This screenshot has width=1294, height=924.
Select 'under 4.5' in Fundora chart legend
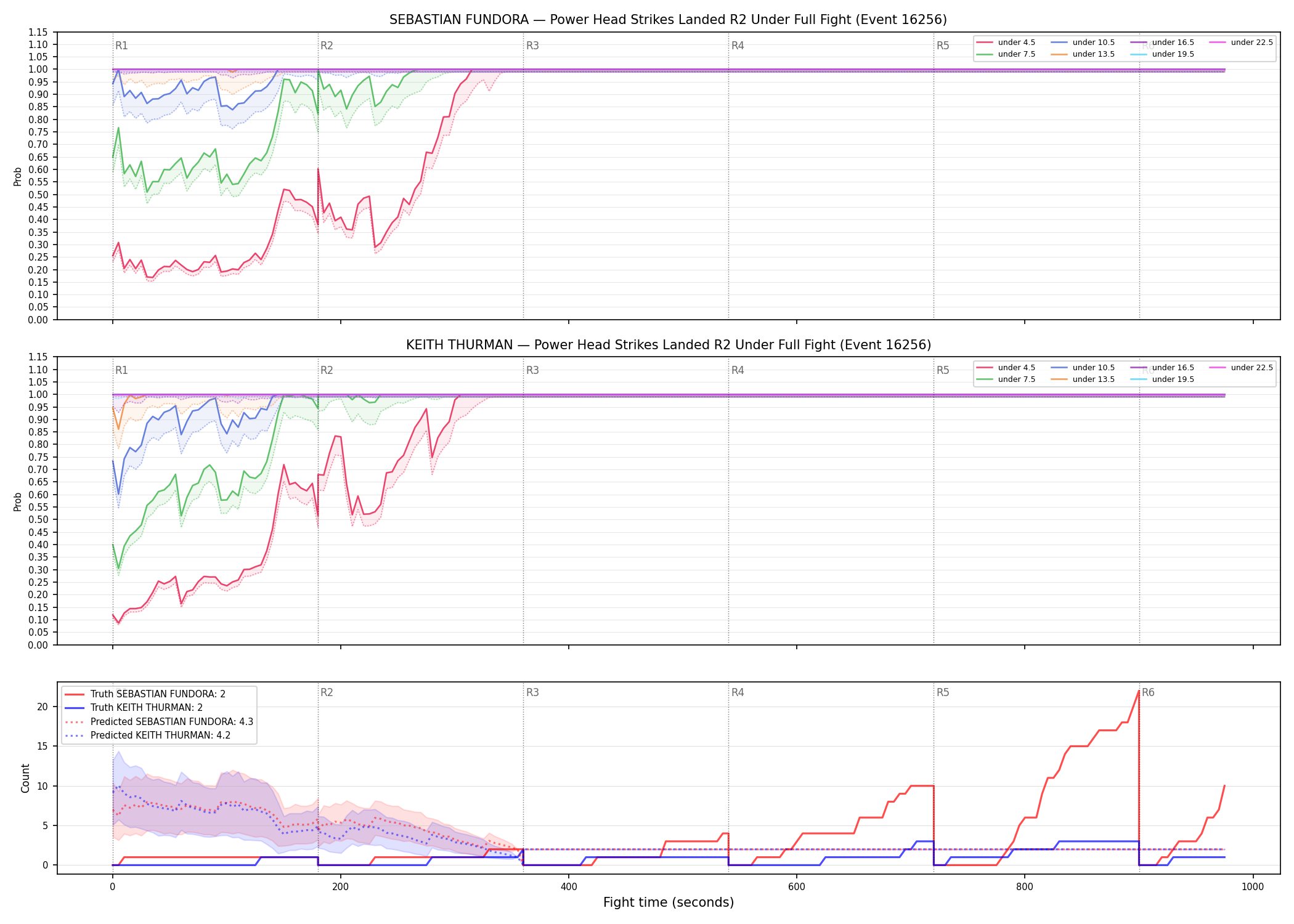(1006, 43)
